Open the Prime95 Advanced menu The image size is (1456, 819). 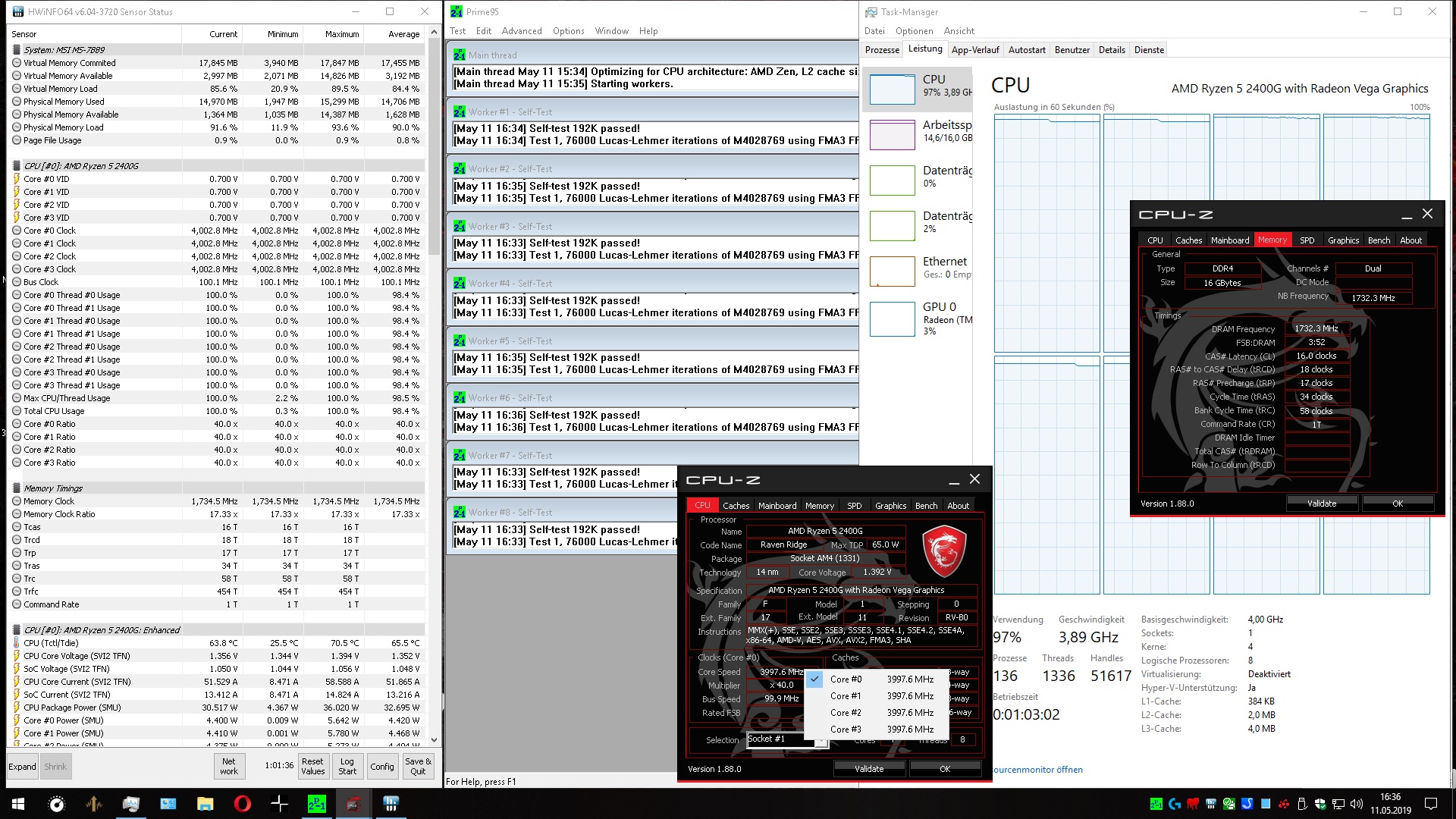[x=522, y=31]
